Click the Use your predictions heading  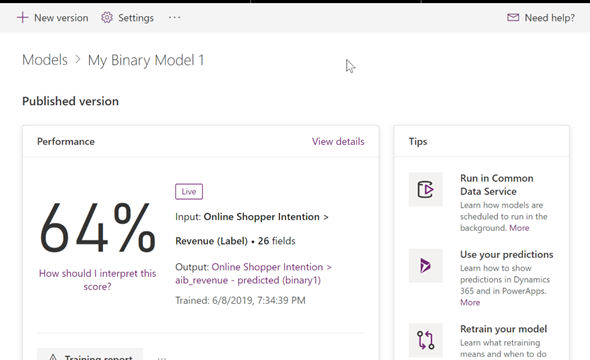point(506,254)
